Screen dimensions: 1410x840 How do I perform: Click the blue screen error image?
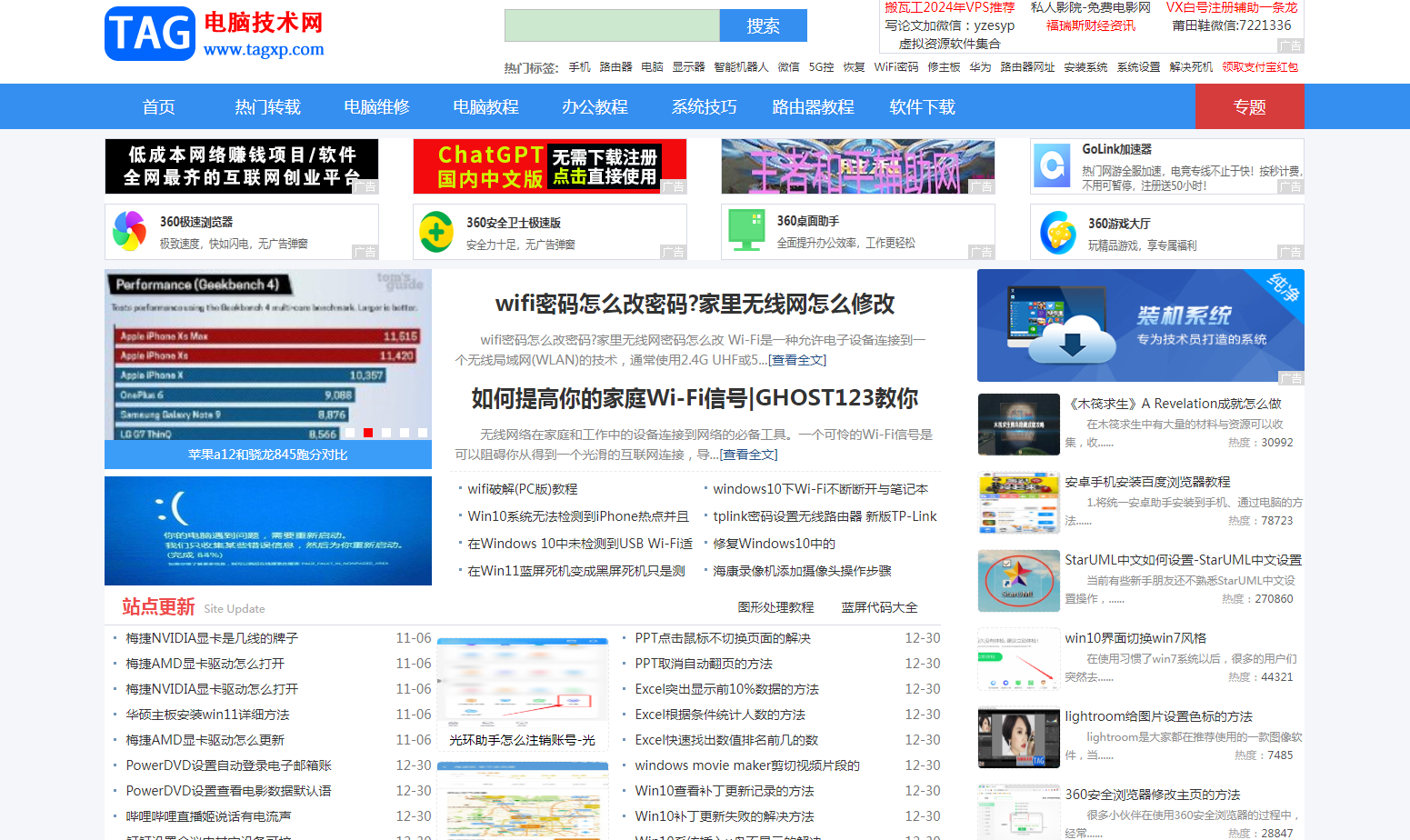268,531
